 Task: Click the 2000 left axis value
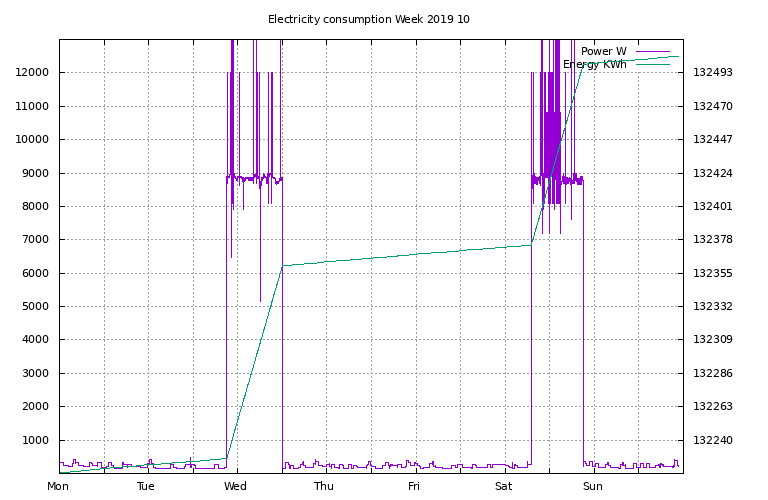pyautogui.click(x=35, y=406)
